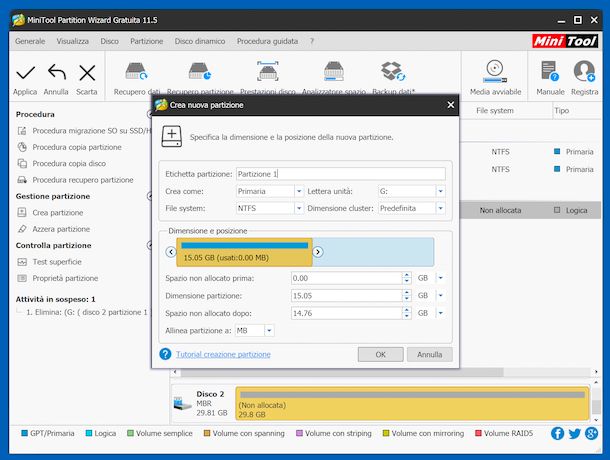Open the Dimensione cluster dropdown
The height and width of the screenshot is (460, 610).
pyautogui.click(x=440, y=208)
